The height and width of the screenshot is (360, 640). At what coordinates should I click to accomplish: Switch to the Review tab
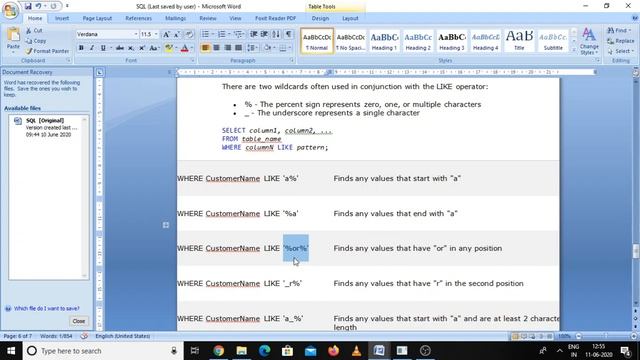[x=208, y=18]
